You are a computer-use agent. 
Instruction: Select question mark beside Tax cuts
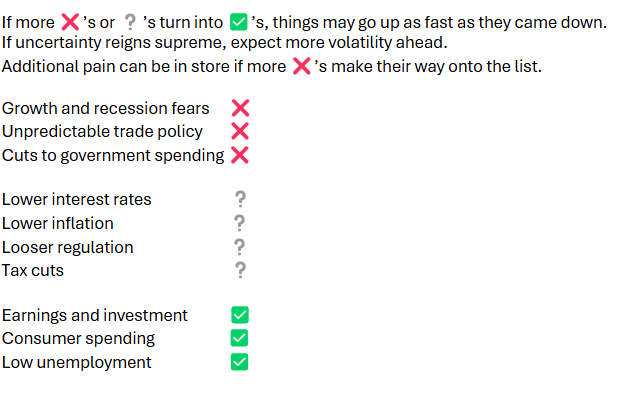pos(240,270)
